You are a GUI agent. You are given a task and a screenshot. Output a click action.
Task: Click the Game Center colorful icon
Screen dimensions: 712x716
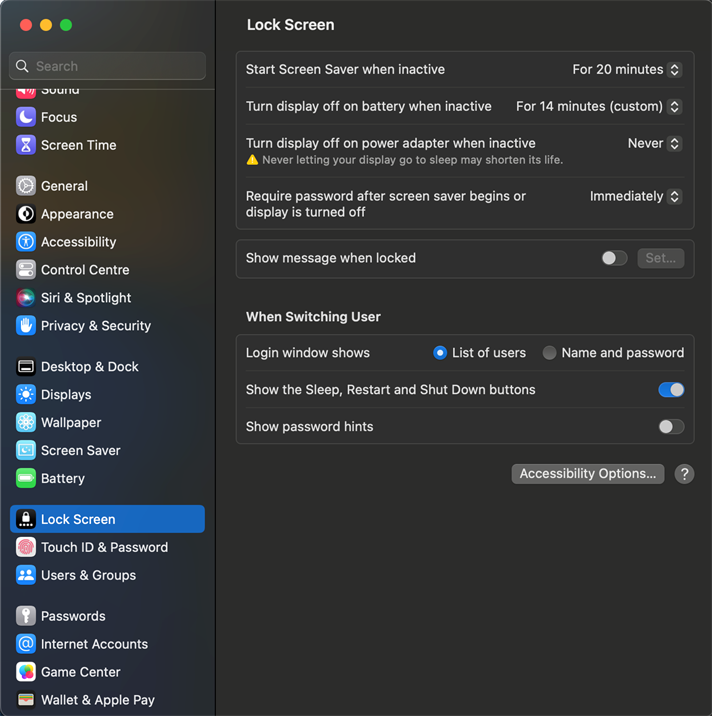26,672
